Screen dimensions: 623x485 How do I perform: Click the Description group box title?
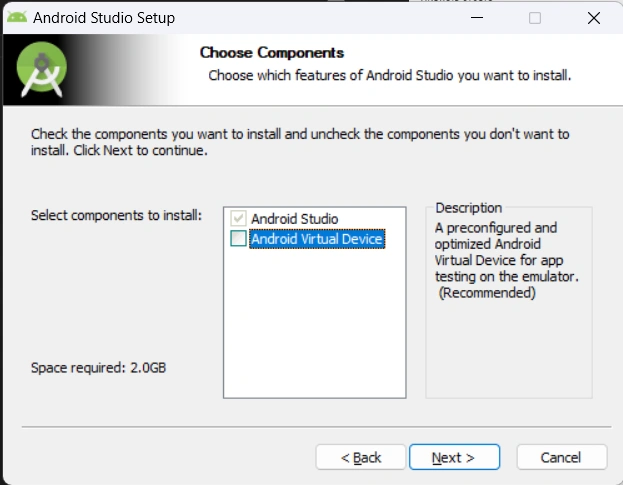[x=469, y=208]
